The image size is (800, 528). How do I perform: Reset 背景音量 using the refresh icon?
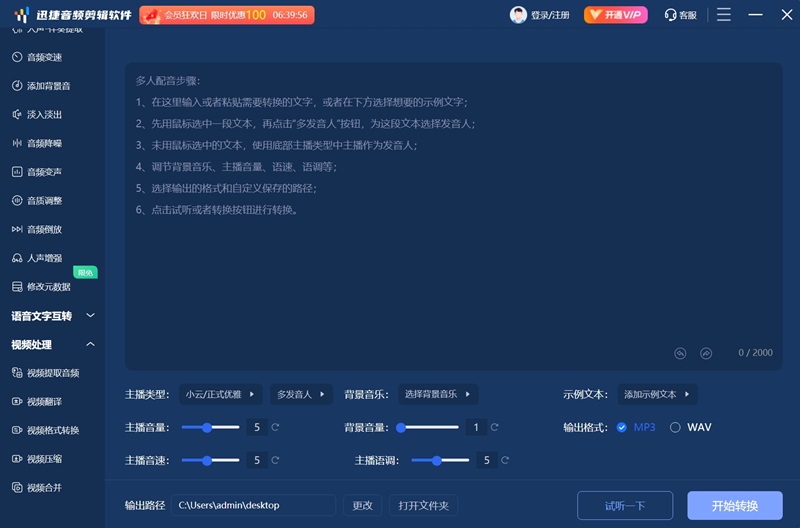pyautogui.click(x=495, y=427)
